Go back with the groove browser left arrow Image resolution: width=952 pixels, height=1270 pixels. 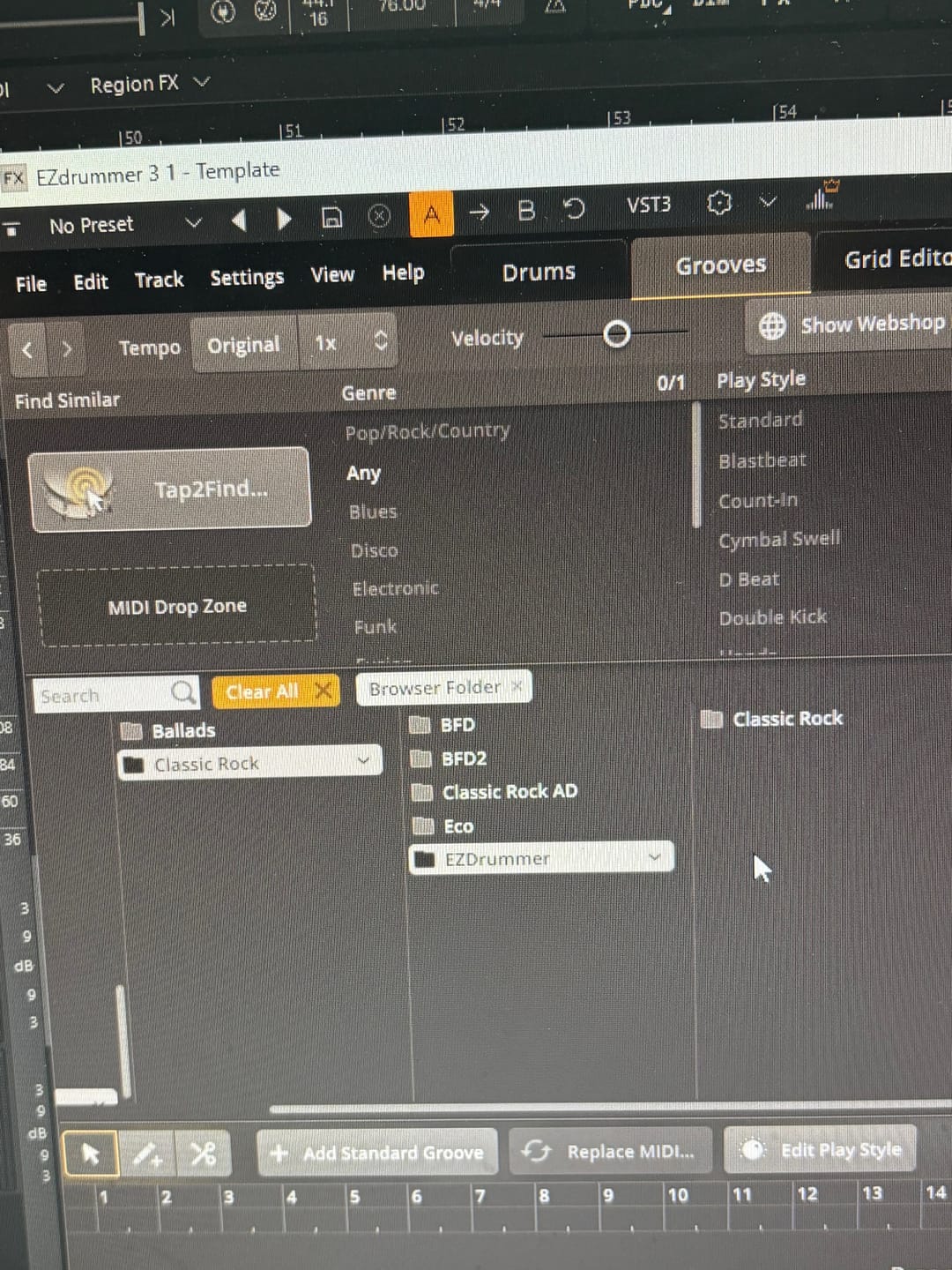(27, 350)
